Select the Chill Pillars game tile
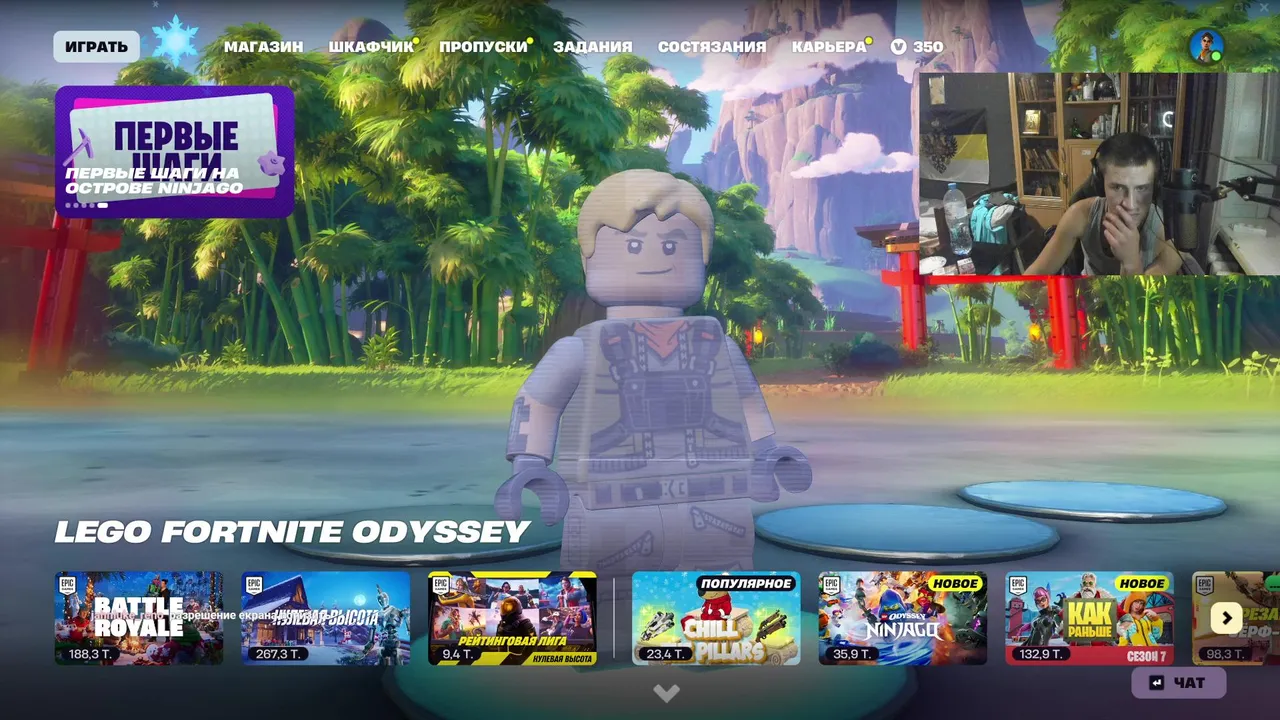The width and height of the screenshot is (1280, 720). (716, 618)
